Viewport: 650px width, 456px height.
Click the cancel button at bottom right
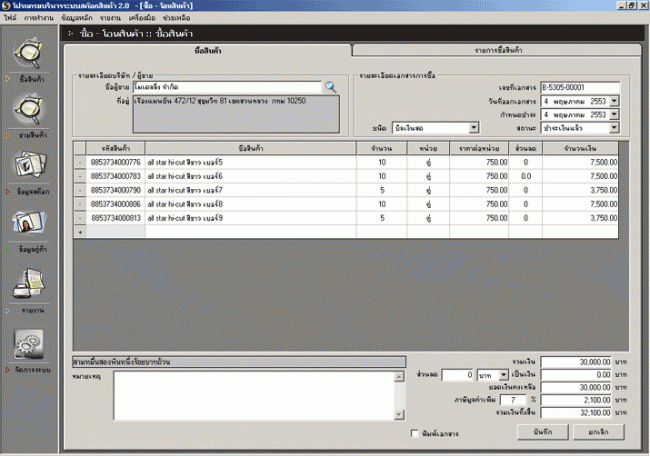point(599,432)
